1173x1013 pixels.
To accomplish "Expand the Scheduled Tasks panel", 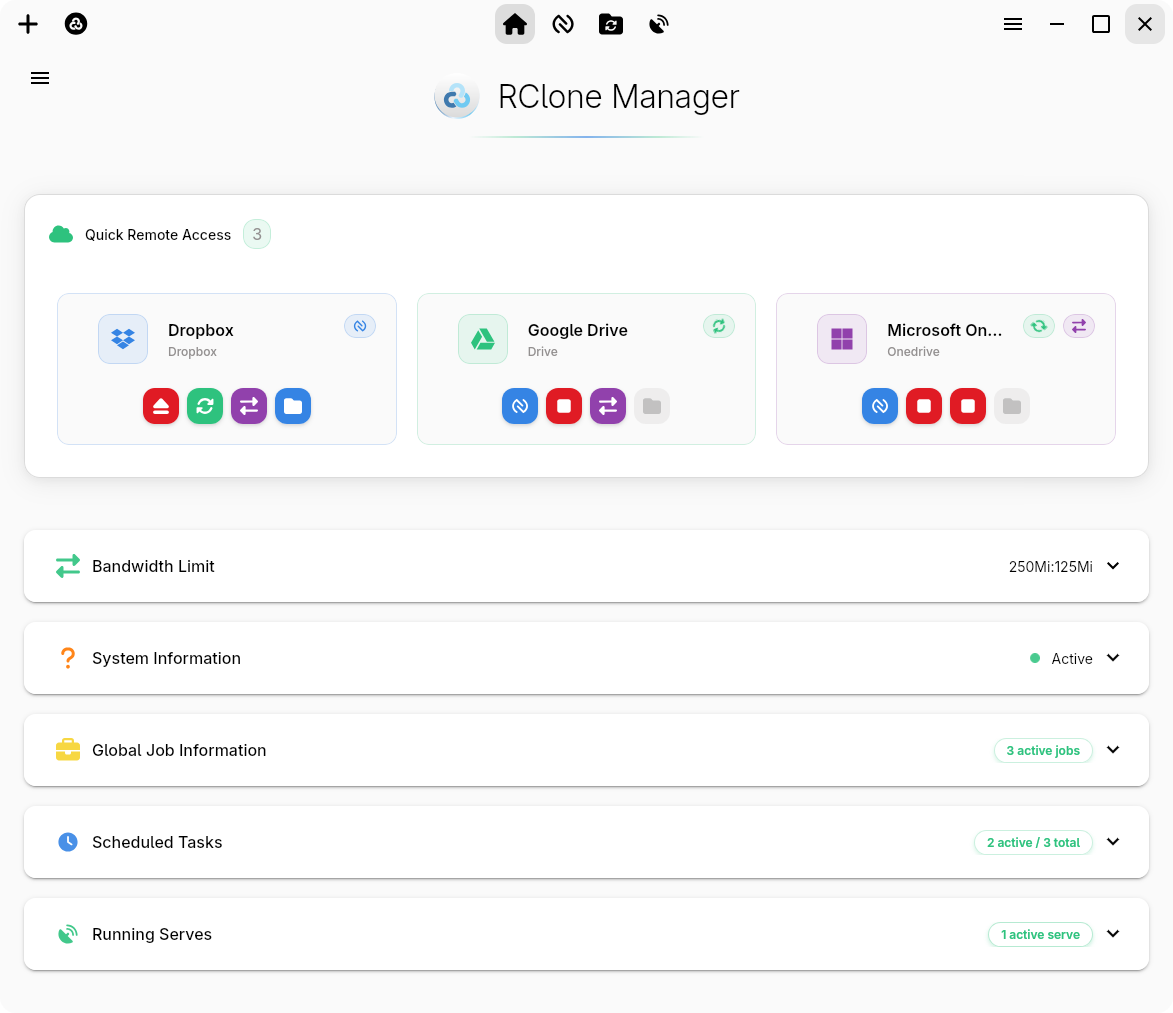I will tap(1113, 842).
